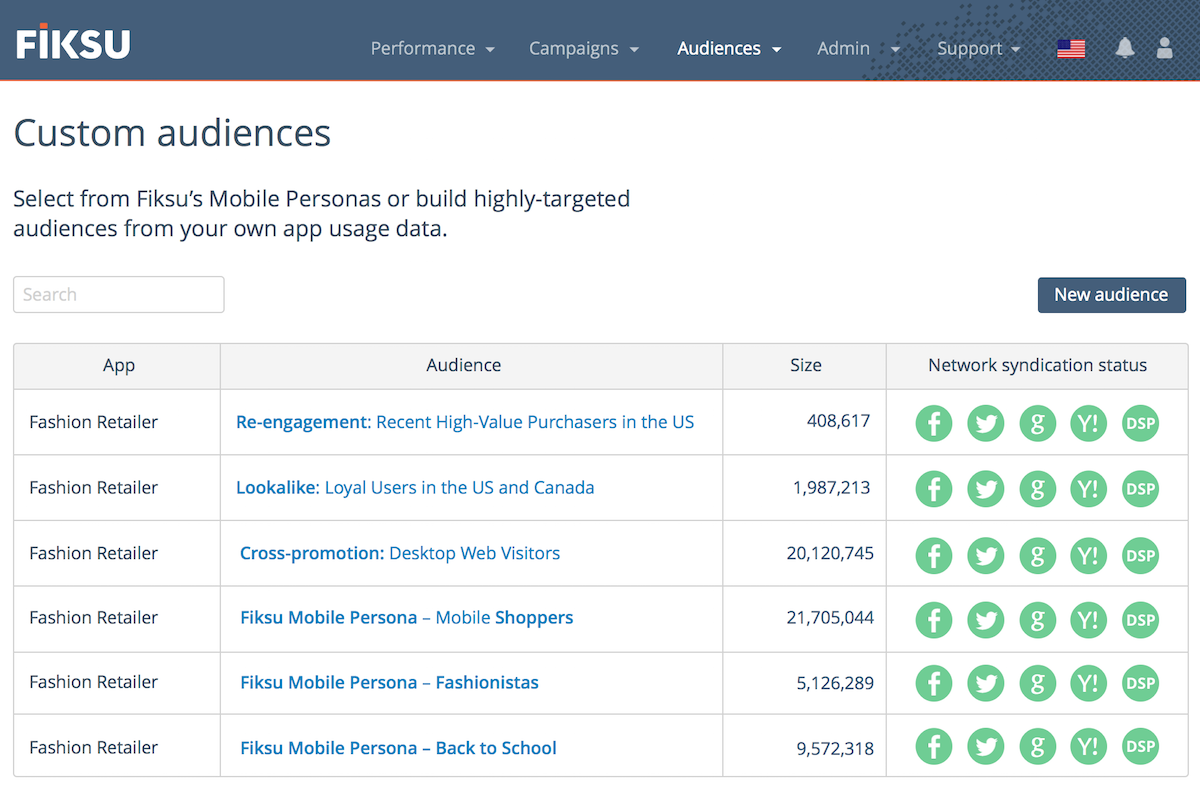Click the Size column header

[x=805, y=366]
